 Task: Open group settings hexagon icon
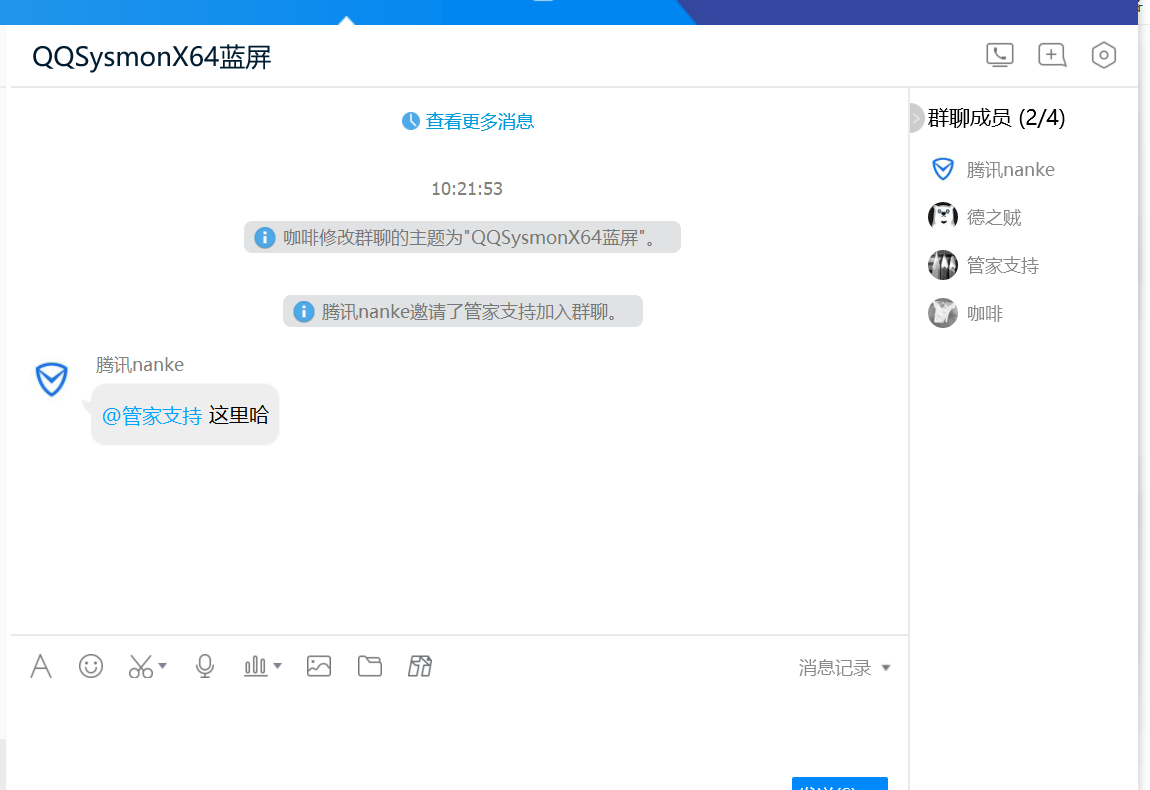(1103, 55)
